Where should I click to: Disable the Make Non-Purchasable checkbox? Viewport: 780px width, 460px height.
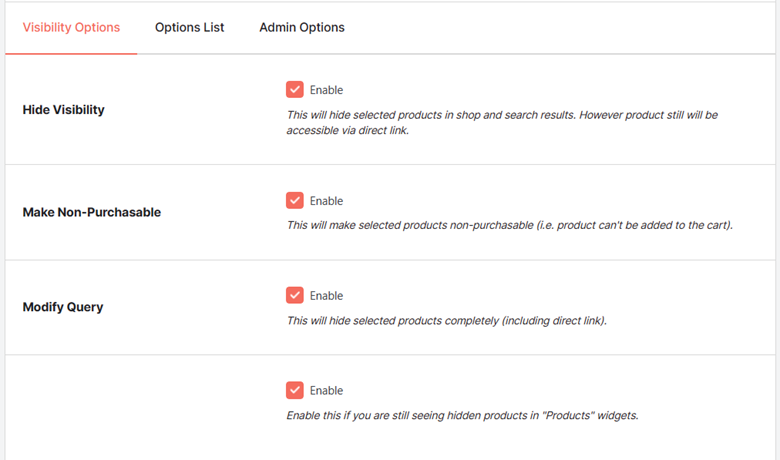point(294,201)
